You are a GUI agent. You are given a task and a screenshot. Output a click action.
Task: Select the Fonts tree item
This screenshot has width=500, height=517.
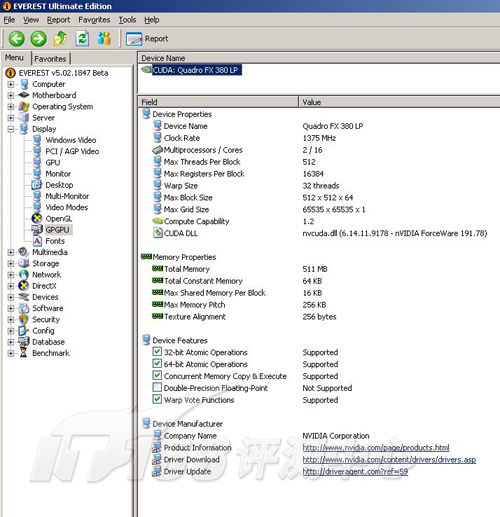pos(55,241)
